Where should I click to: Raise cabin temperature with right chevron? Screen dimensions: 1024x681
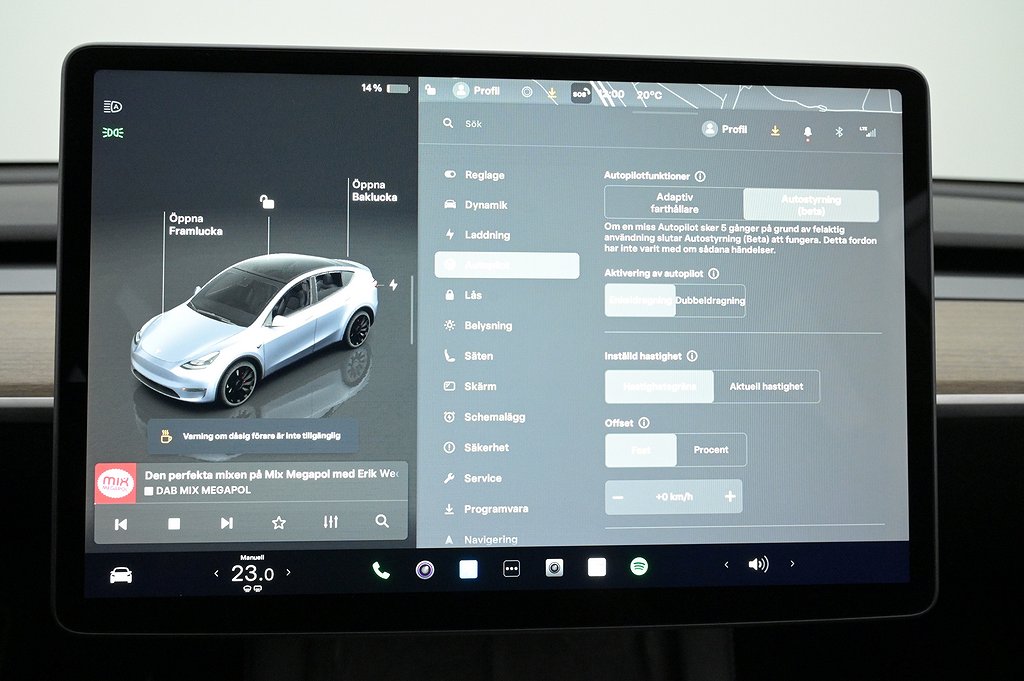289,573
